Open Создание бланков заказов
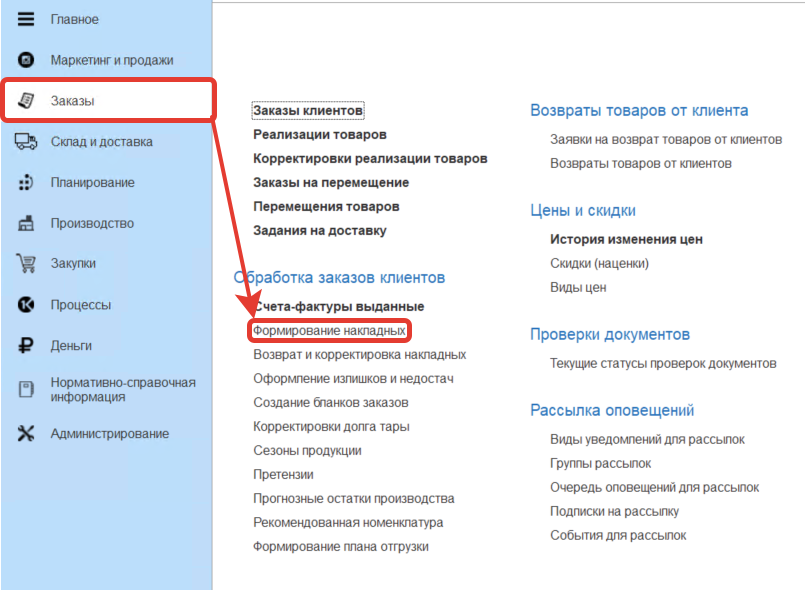Image resolution: width=805 pixels, height=590 pixels. coord(331,403)
